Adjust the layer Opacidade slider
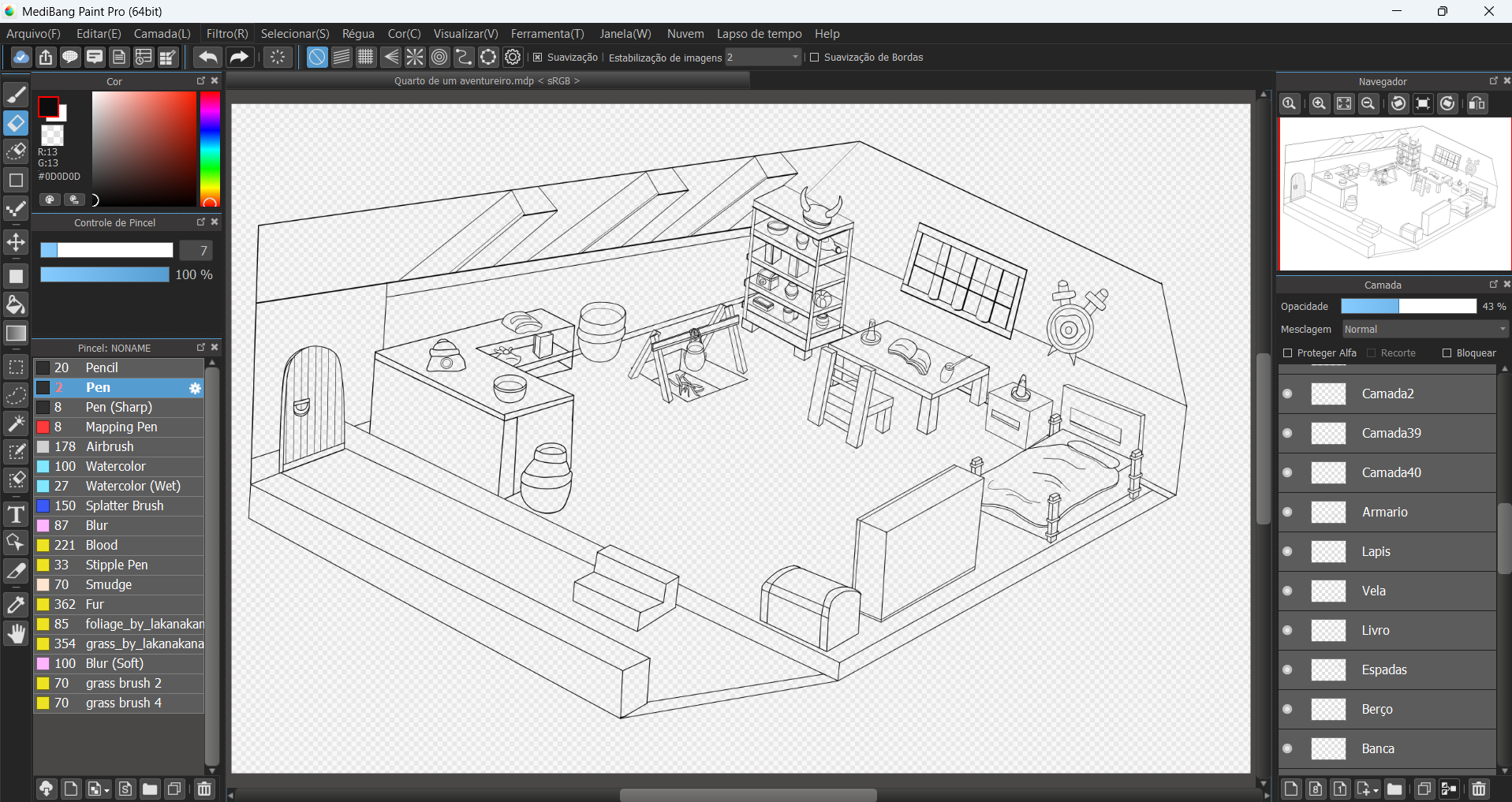The width and height of the screenshot is (1512, 802). (x=1408, y=306)
